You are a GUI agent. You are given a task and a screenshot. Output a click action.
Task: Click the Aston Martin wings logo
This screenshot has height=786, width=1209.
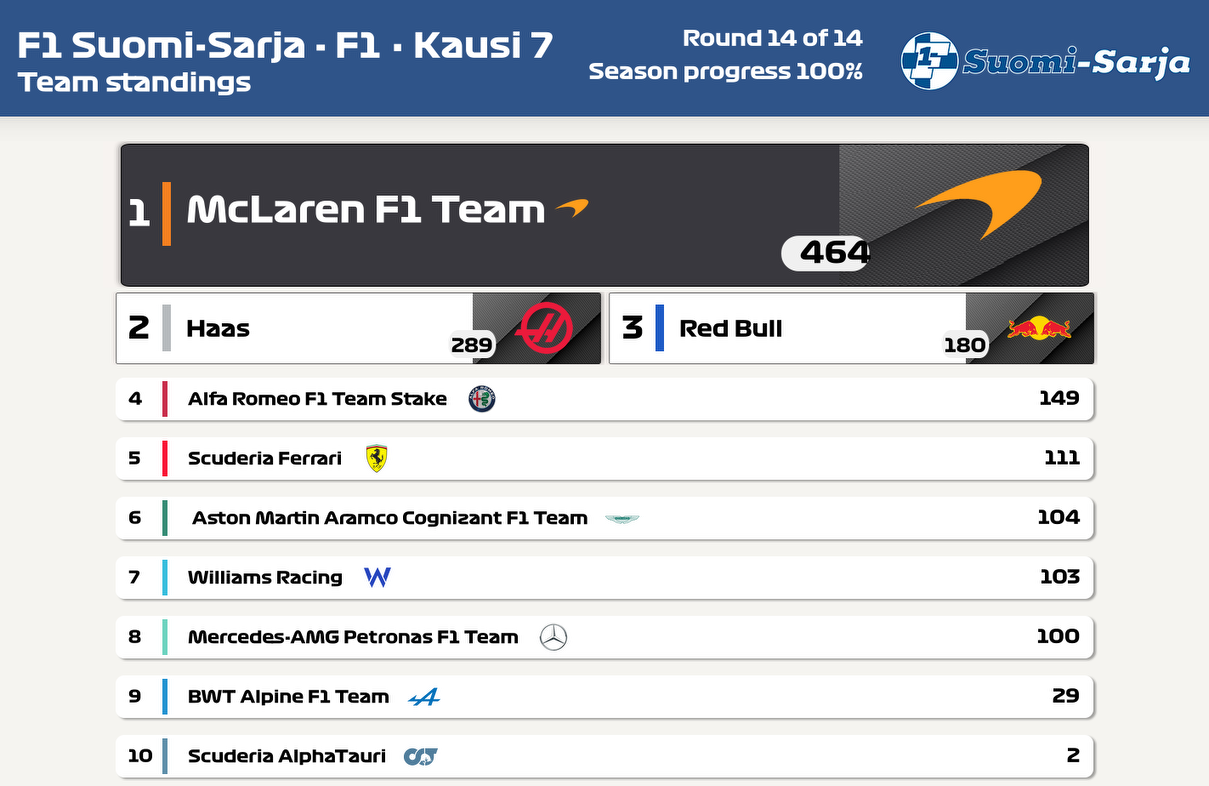click(621, 518)
